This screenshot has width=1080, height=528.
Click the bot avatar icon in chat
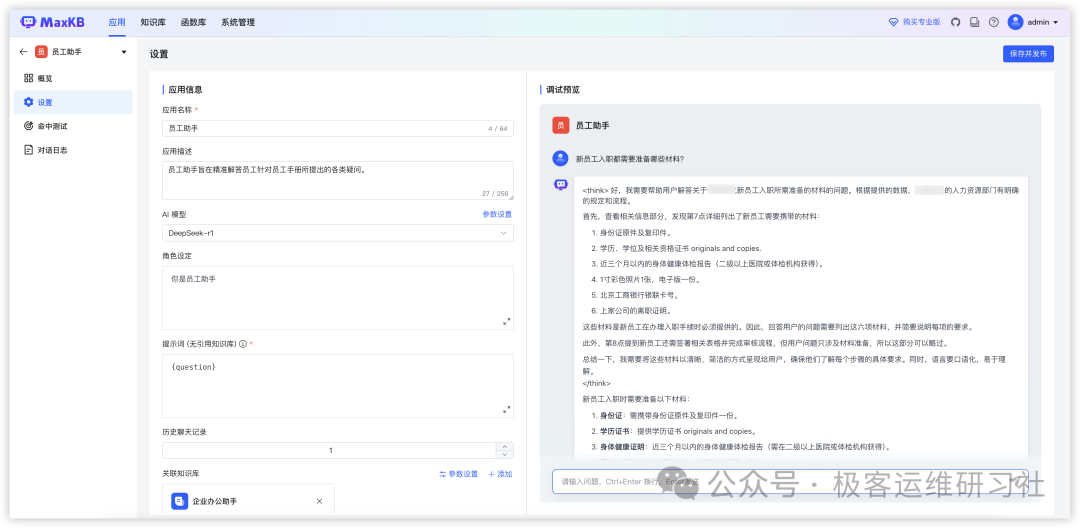pos(561,184)
